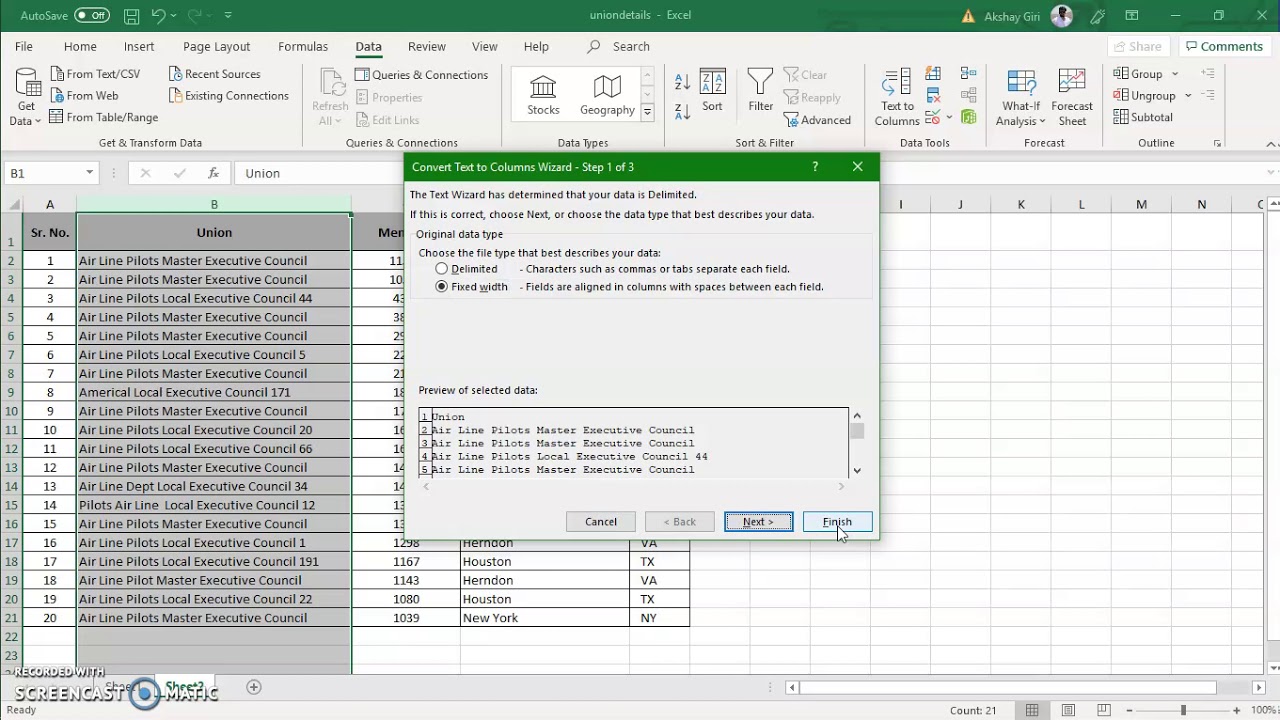
Task: Go to the Formulas tab
Action: tap(303, 46)
